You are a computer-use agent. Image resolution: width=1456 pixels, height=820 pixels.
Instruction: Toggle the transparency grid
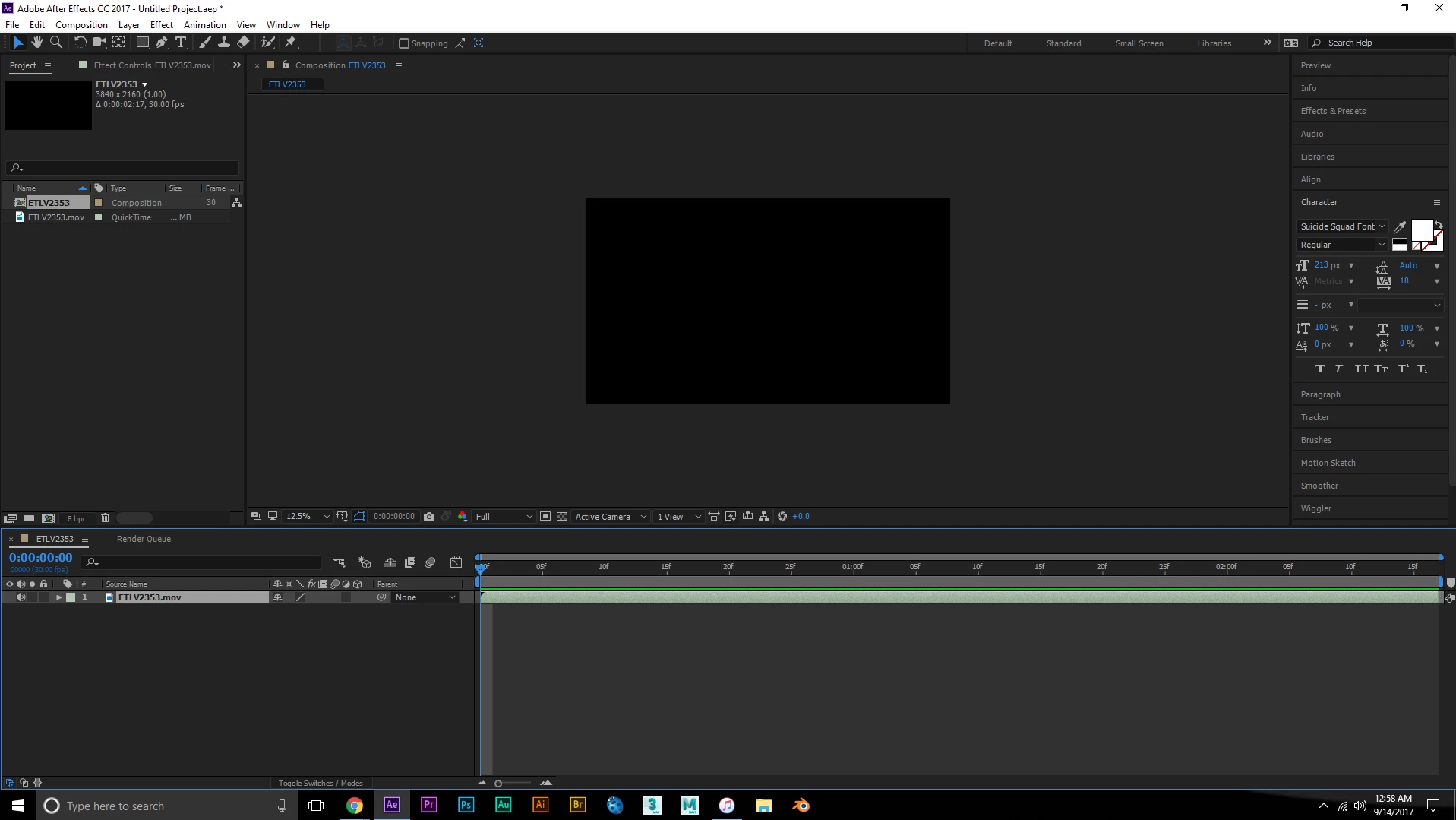tap(562, 517)
